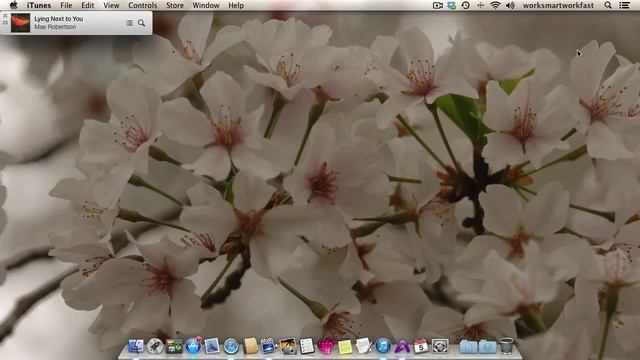Open Reminders checklist in the Dock
The width and height of the screenshot is (640, 360).
point(307,346)
